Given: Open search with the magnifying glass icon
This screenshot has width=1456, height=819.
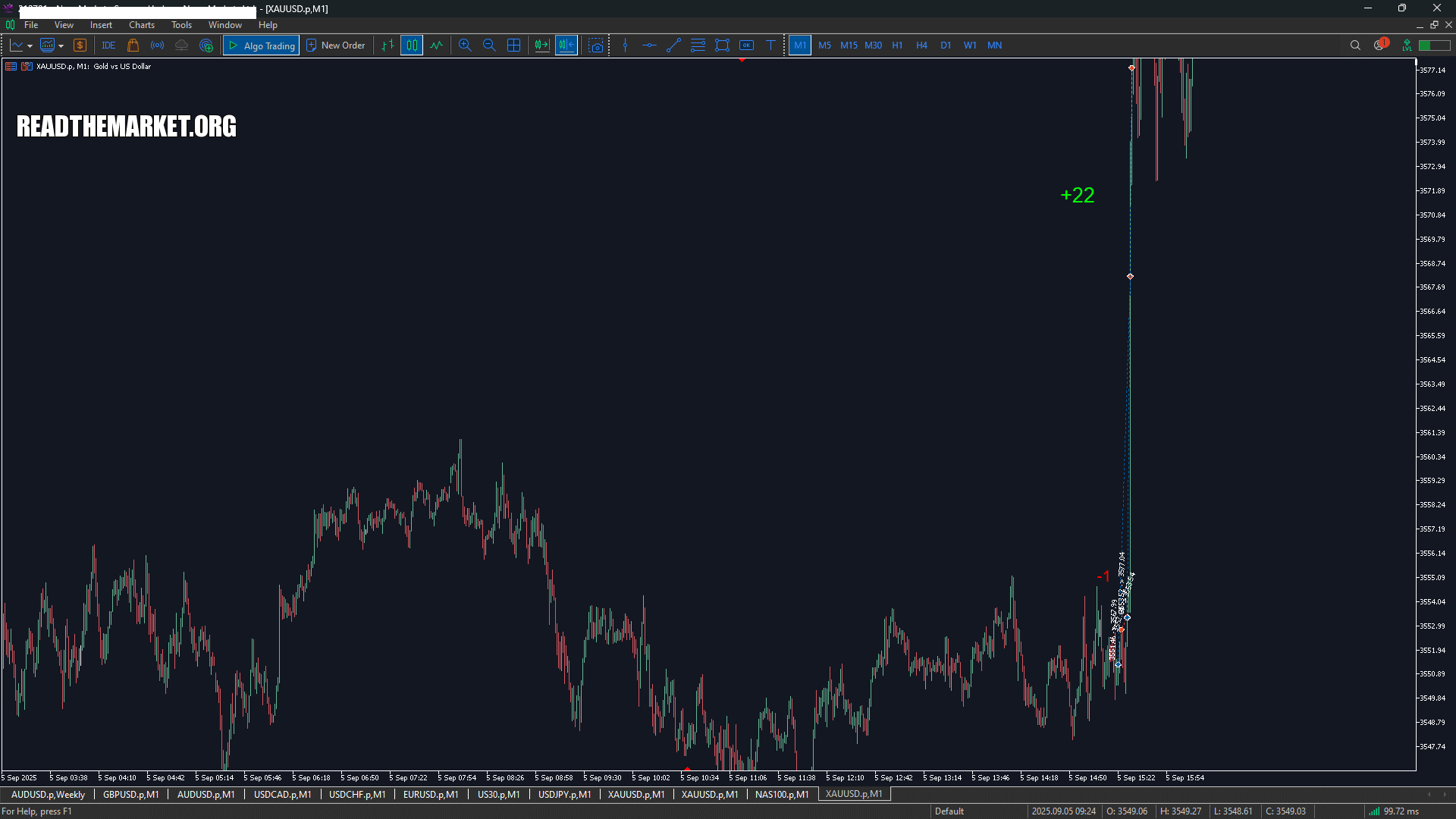Looking at the screenshot, I should (x=1355, y=45).
